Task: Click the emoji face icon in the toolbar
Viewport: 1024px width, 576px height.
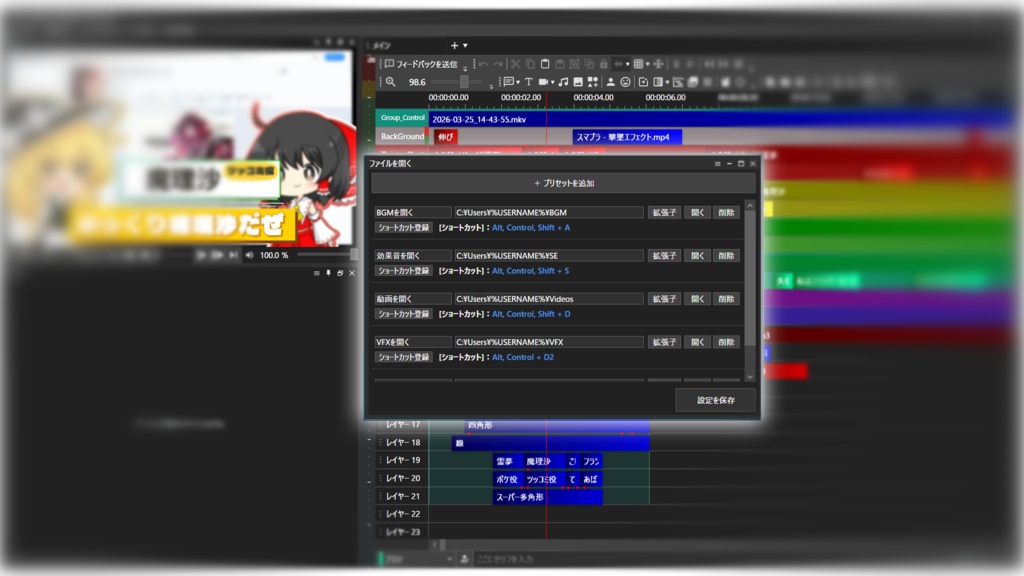Action: pyautogui.click(x=626, y=82)
